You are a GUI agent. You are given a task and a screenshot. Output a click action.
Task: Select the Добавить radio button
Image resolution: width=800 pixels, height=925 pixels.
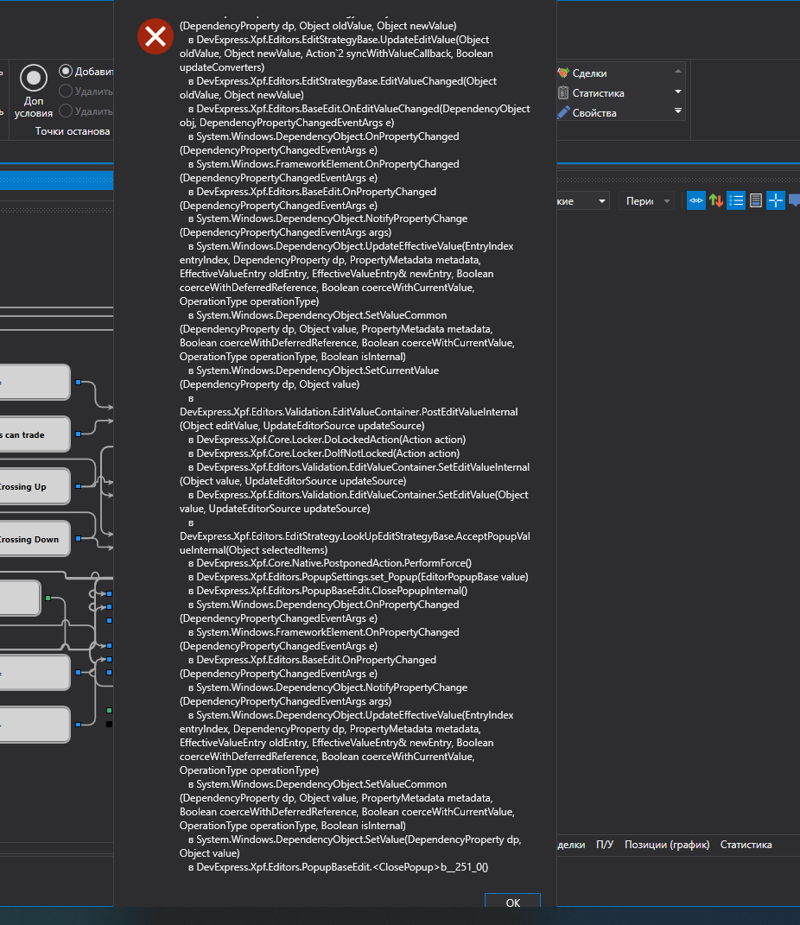click(66, 71)
